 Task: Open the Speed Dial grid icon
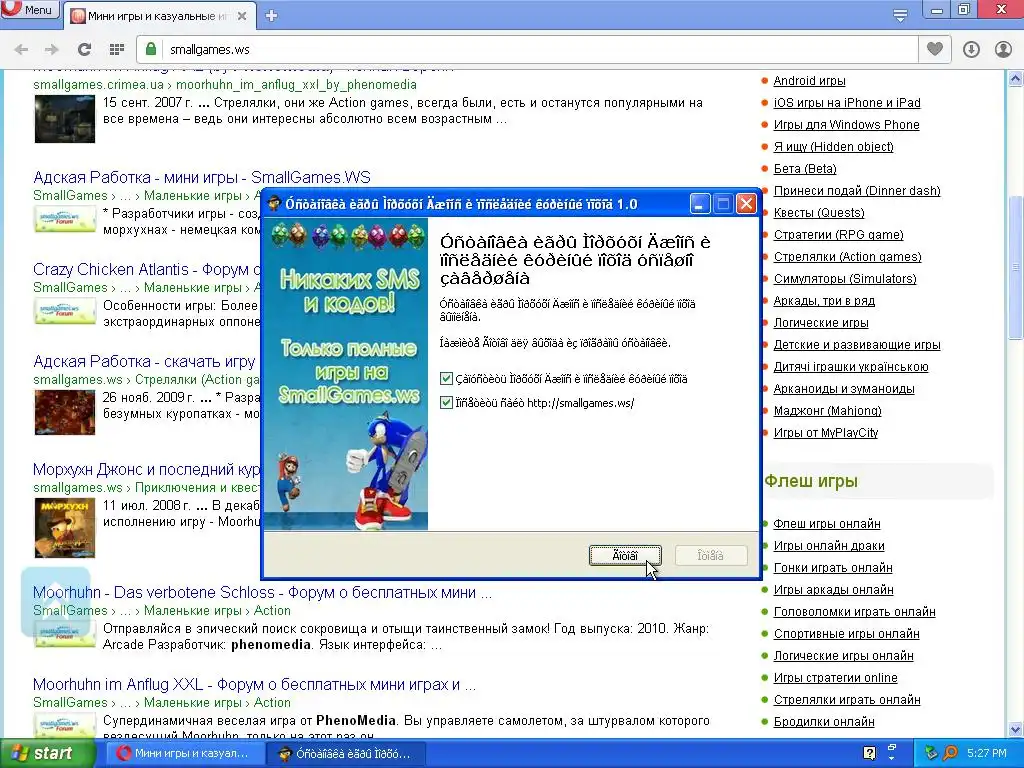coord(117,49)
